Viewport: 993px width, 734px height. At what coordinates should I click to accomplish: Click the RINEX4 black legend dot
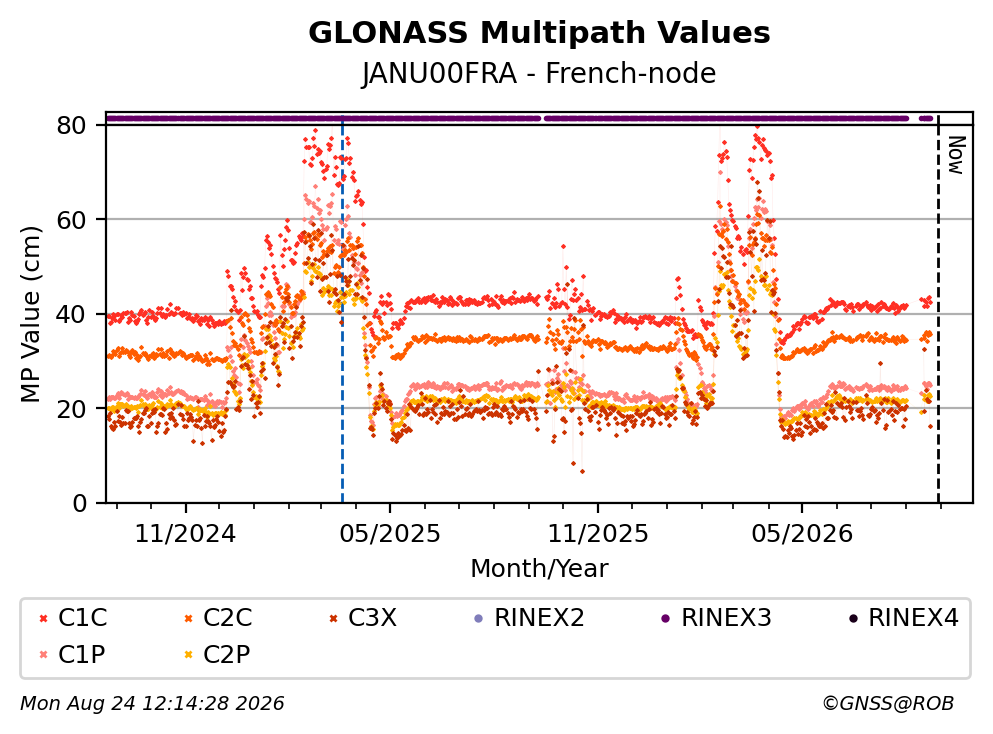(853, 618)
